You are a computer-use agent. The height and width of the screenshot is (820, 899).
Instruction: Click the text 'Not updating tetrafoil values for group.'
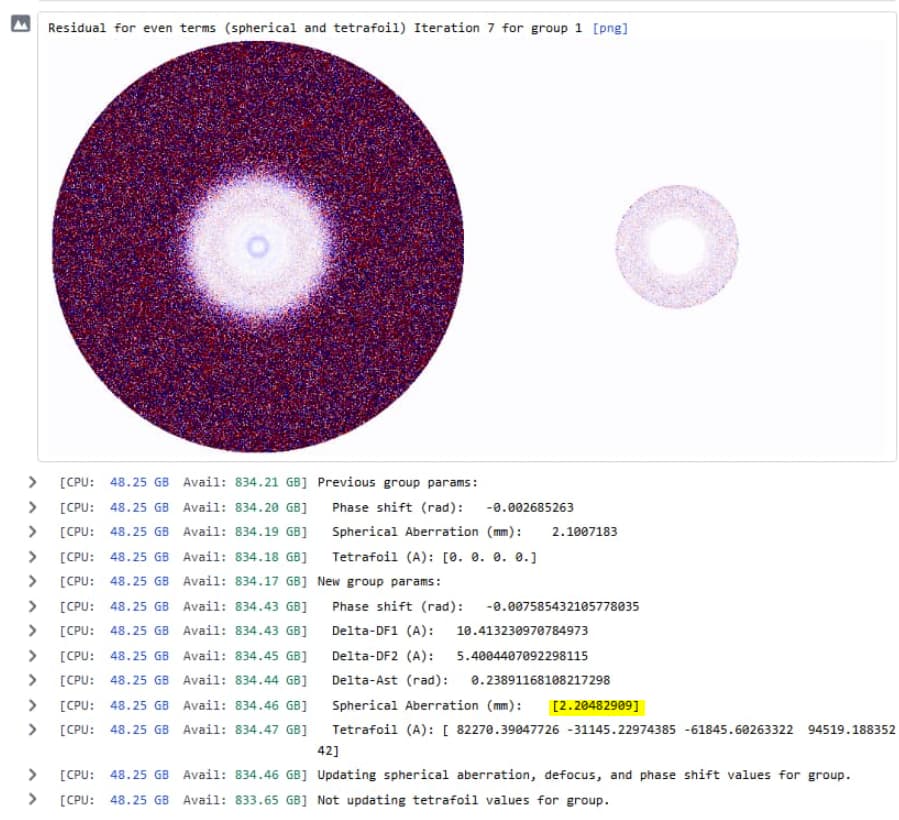pos(463,800)
